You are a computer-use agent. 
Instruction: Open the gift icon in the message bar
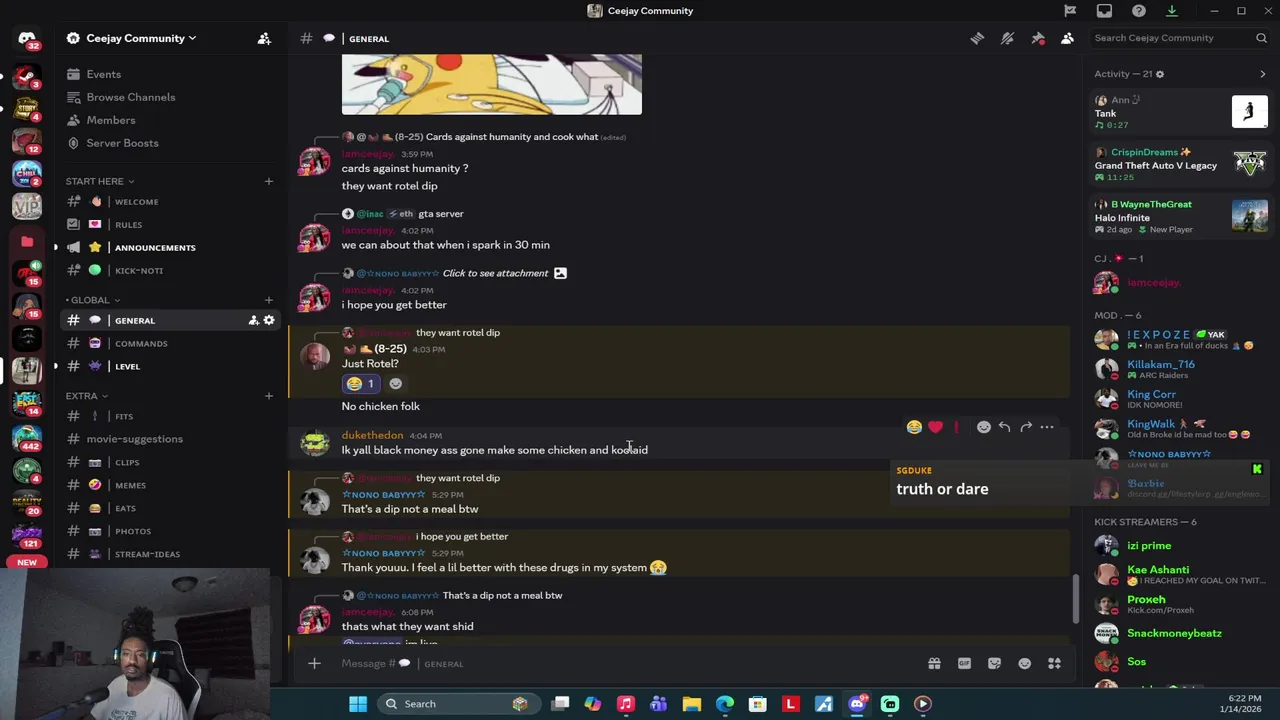pyautogui.click(x=934, y=663)
